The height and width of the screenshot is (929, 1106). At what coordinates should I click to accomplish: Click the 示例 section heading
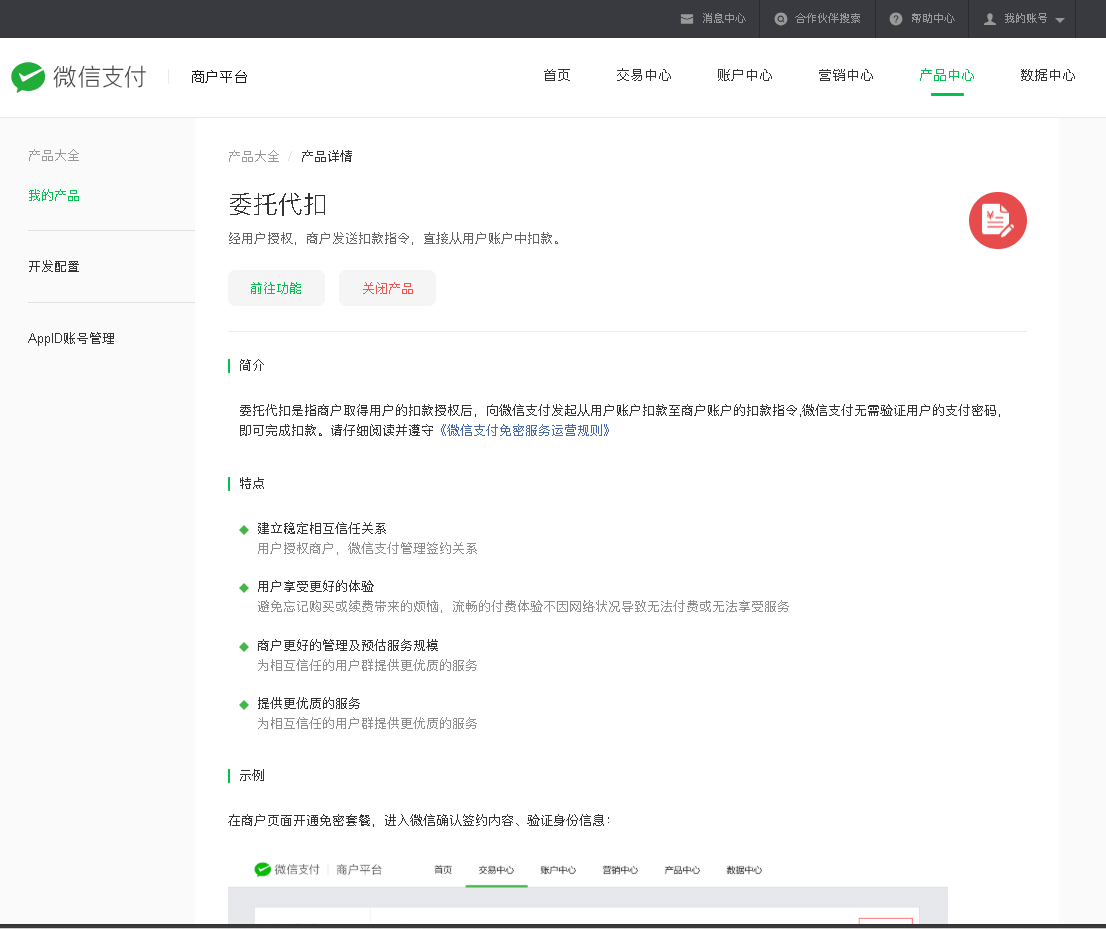tap(251, 775)
